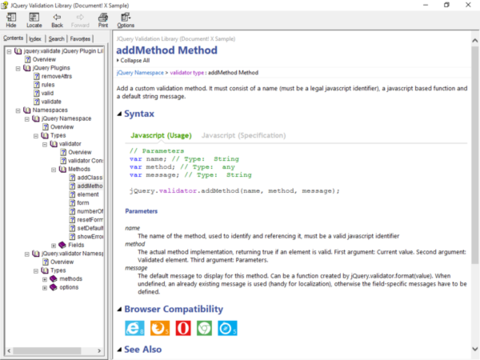The width and height of the screenshot is (480, 360).
Task: Open the Search tab
Action: 56,39
